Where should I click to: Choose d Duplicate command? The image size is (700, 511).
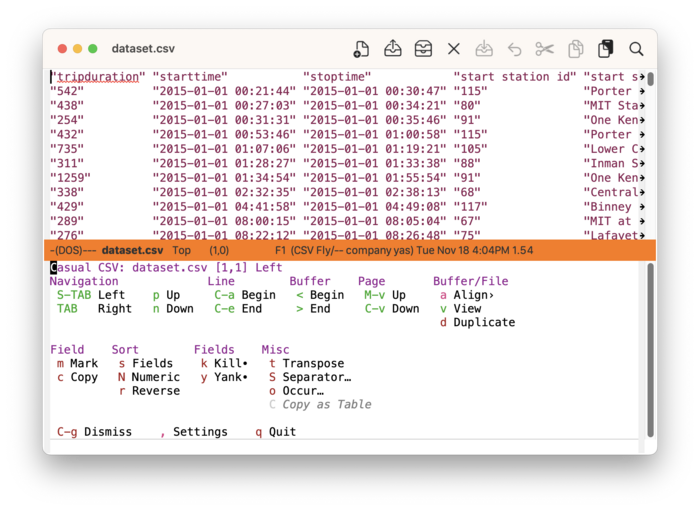pos(477,322)
